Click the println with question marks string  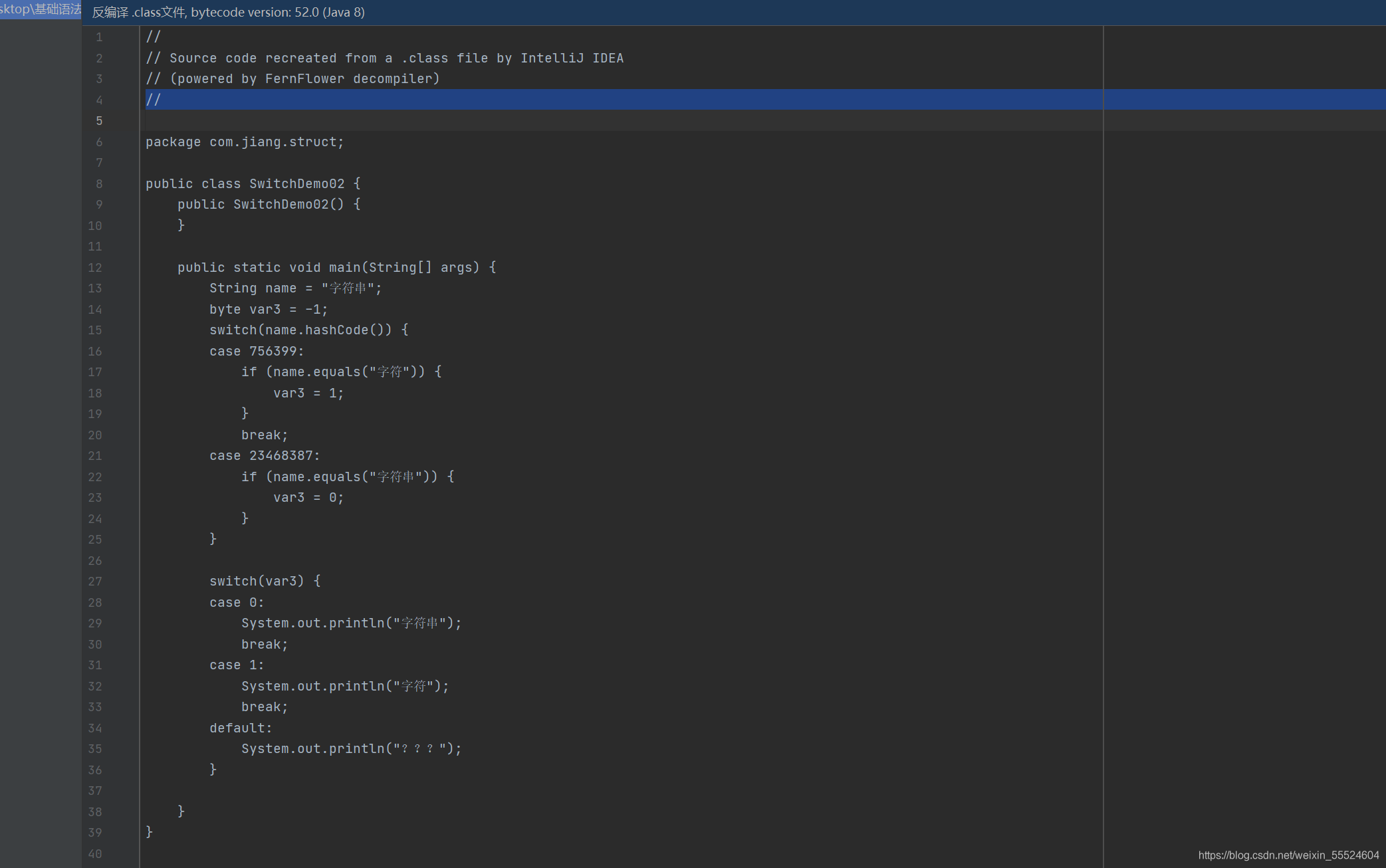[352, 748]
